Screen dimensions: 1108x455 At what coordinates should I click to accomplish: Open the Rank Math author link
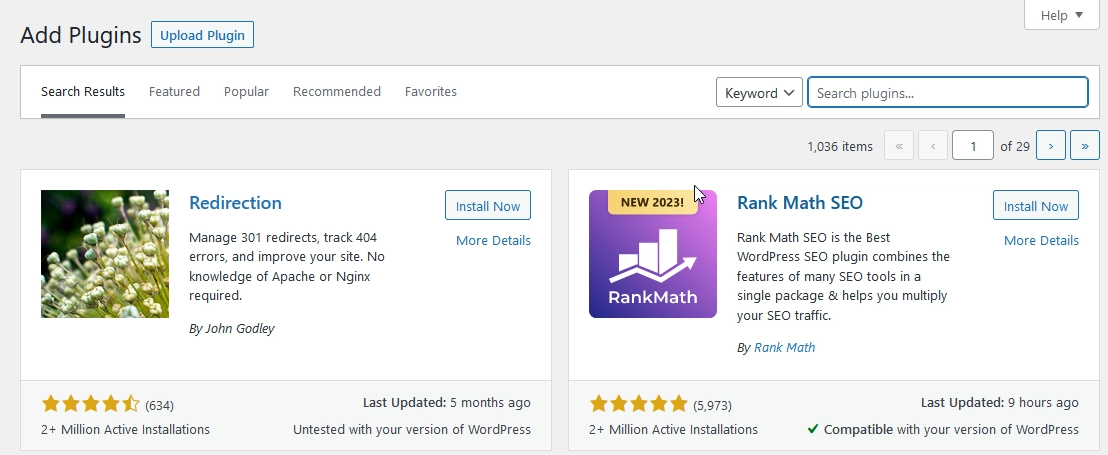[x=784, y=348]
